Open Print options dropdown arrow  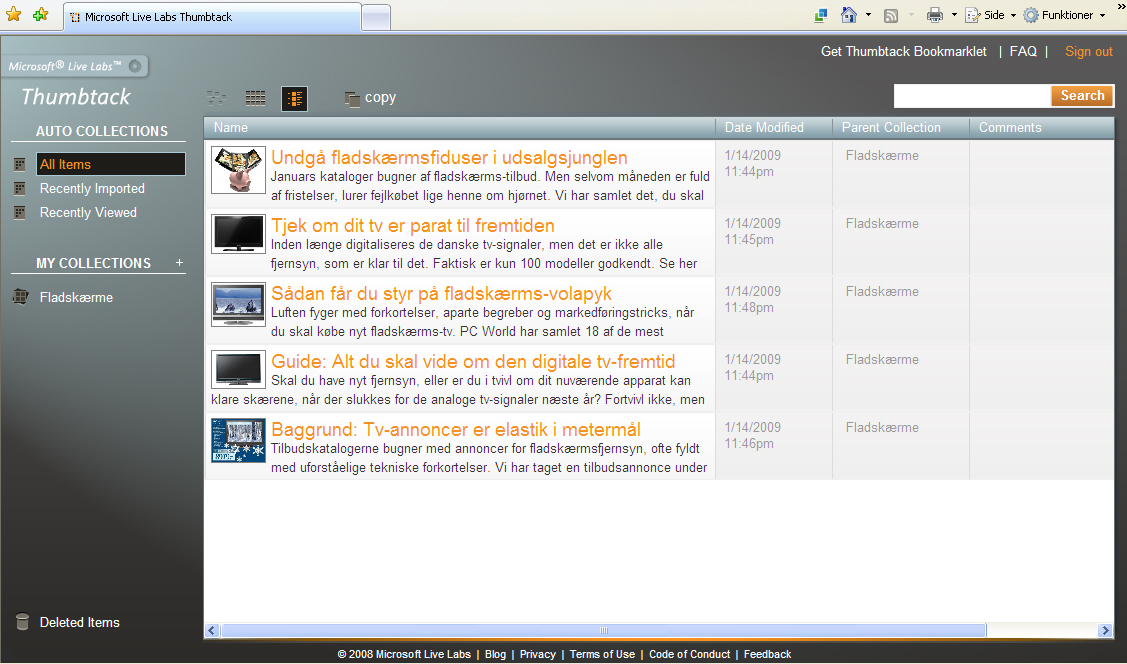(954, 15)
